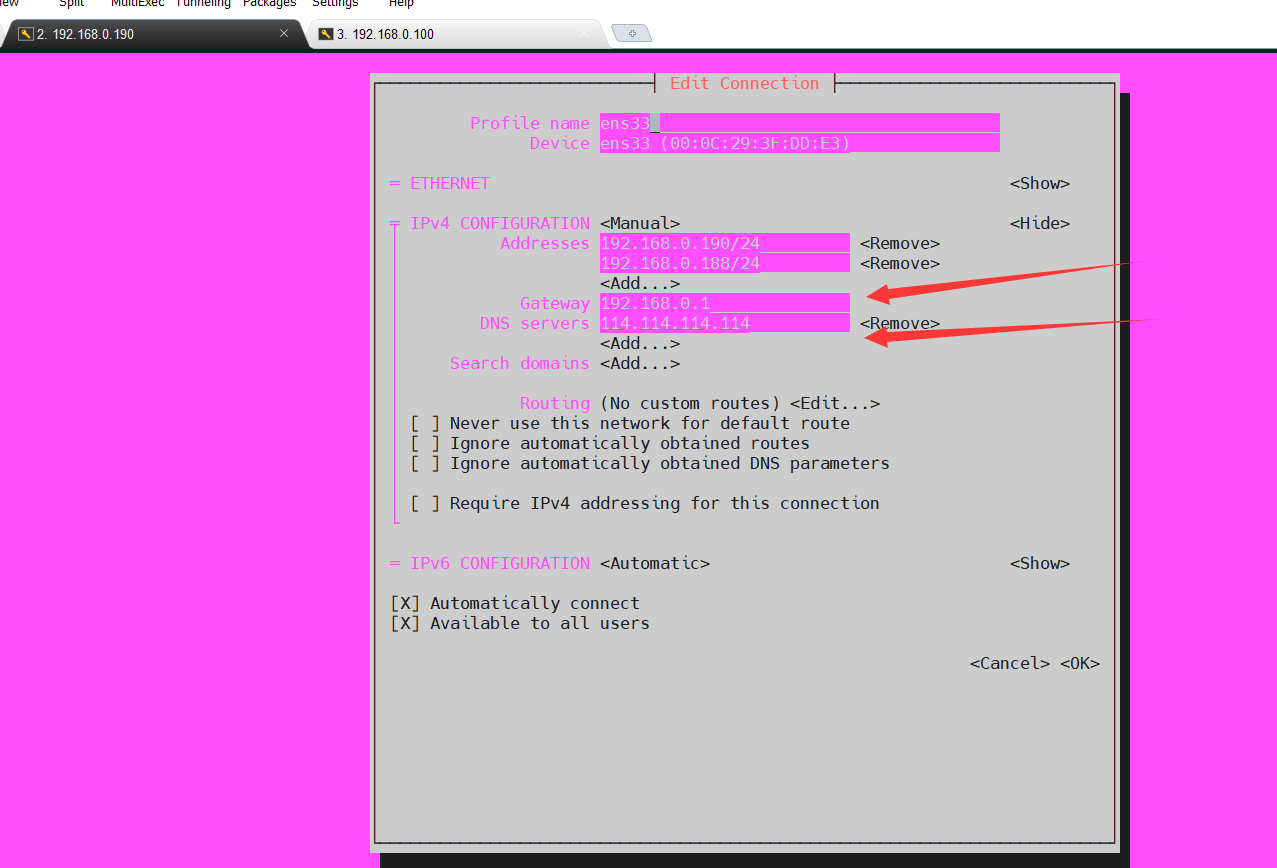Add another IPv4 address

pos(640,283)
